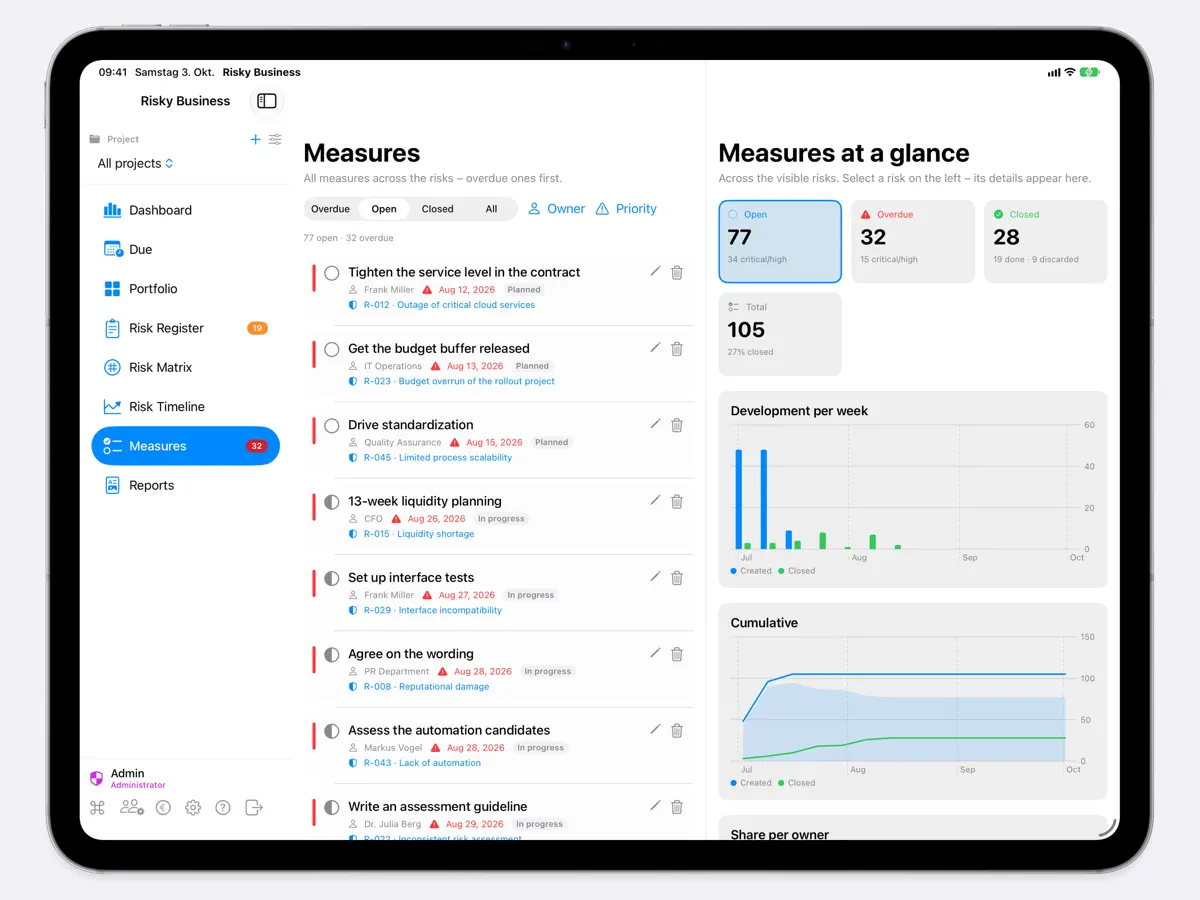Mark 'Drive standardization' status circle

[x=332, y=425]
